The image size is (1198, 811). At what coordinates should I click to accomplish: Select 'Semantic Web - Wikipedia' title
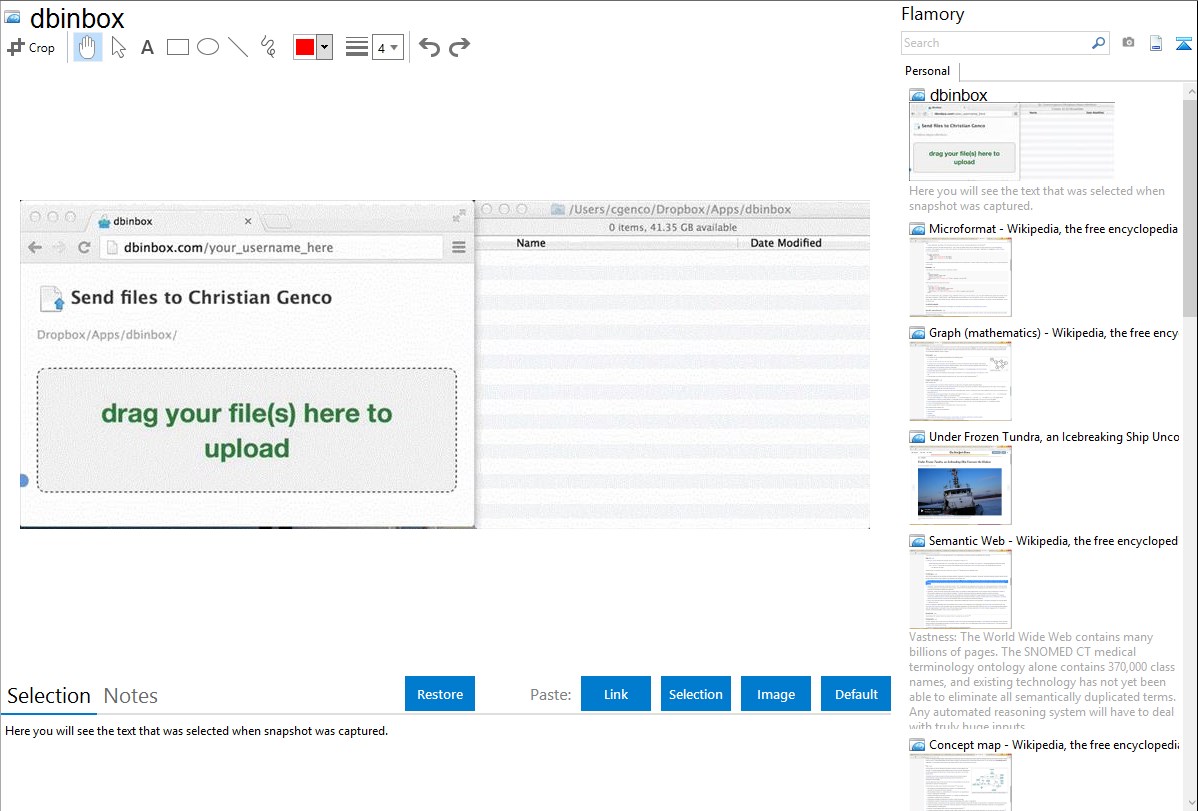coord(1053,541)
